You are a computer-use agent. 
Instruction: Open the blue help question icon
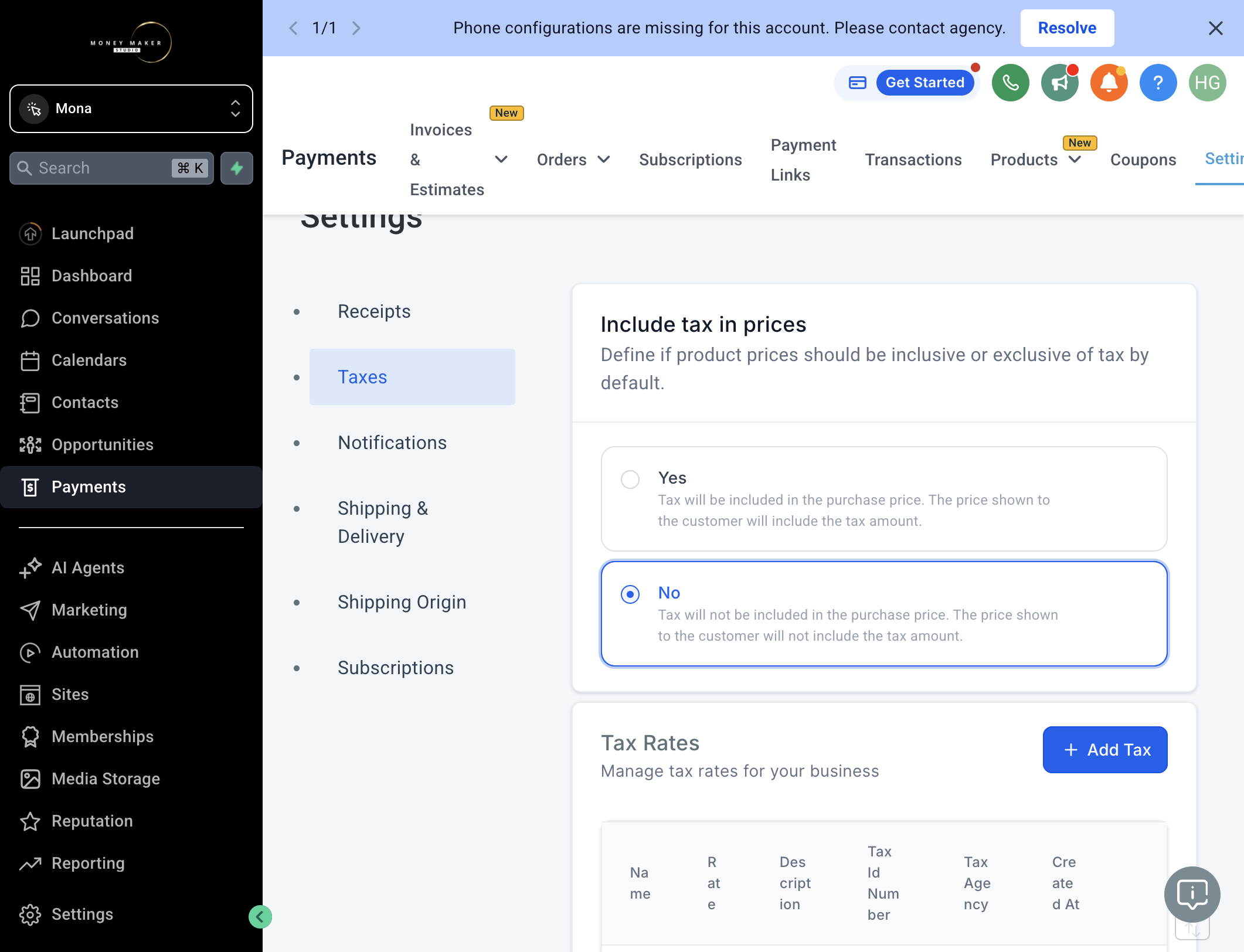tap(1158, 83)
